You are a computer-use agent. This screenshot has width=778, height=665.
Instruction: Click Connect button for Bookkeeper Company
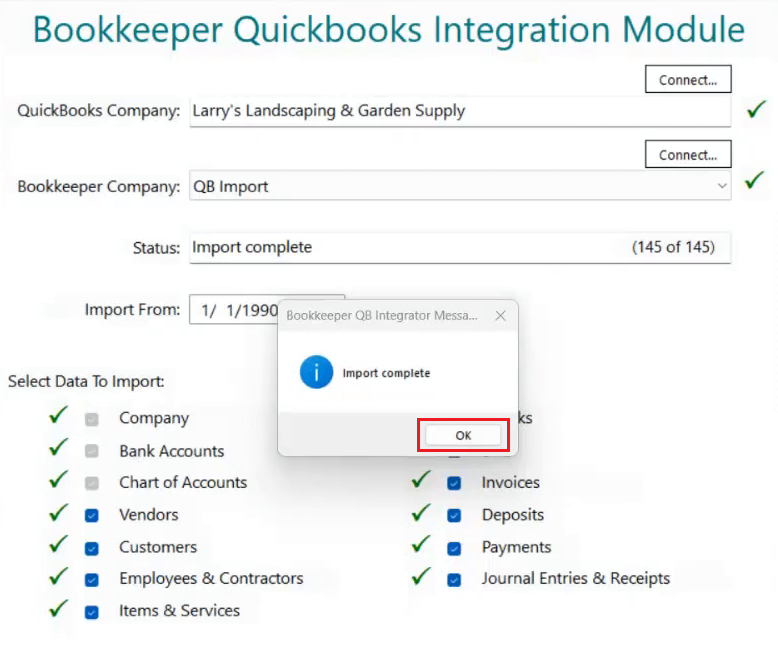[x=688, y=154]
